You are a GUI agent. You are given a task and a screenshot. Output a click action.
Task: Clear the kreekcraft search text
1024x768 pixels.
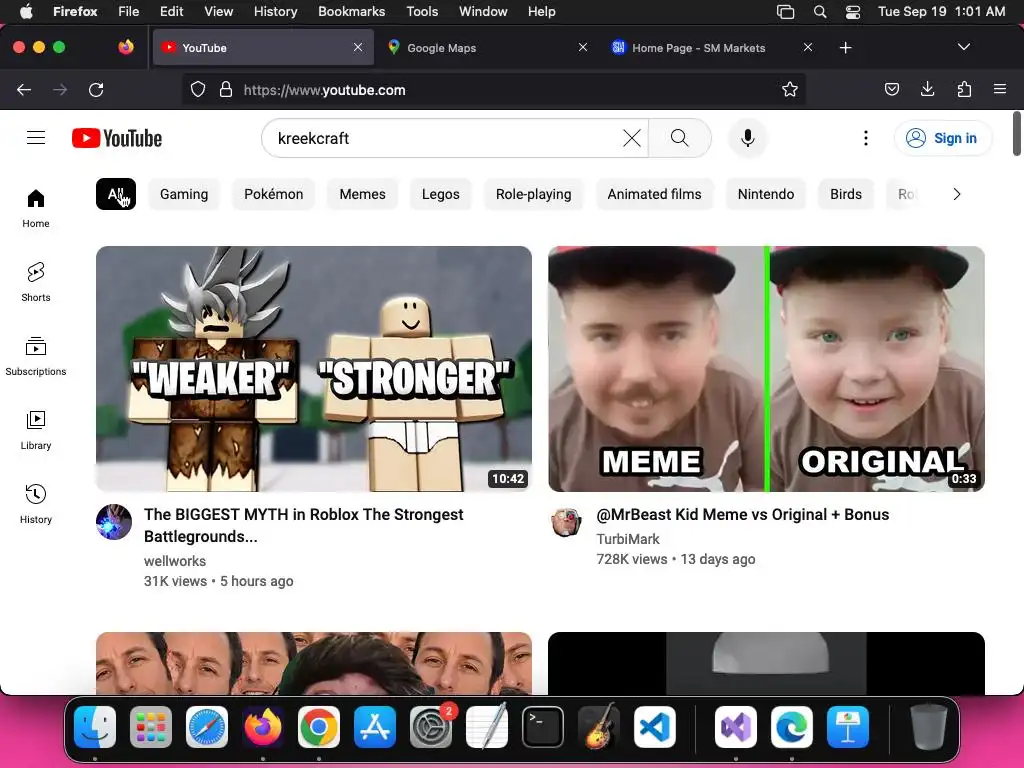pos(632,138)
